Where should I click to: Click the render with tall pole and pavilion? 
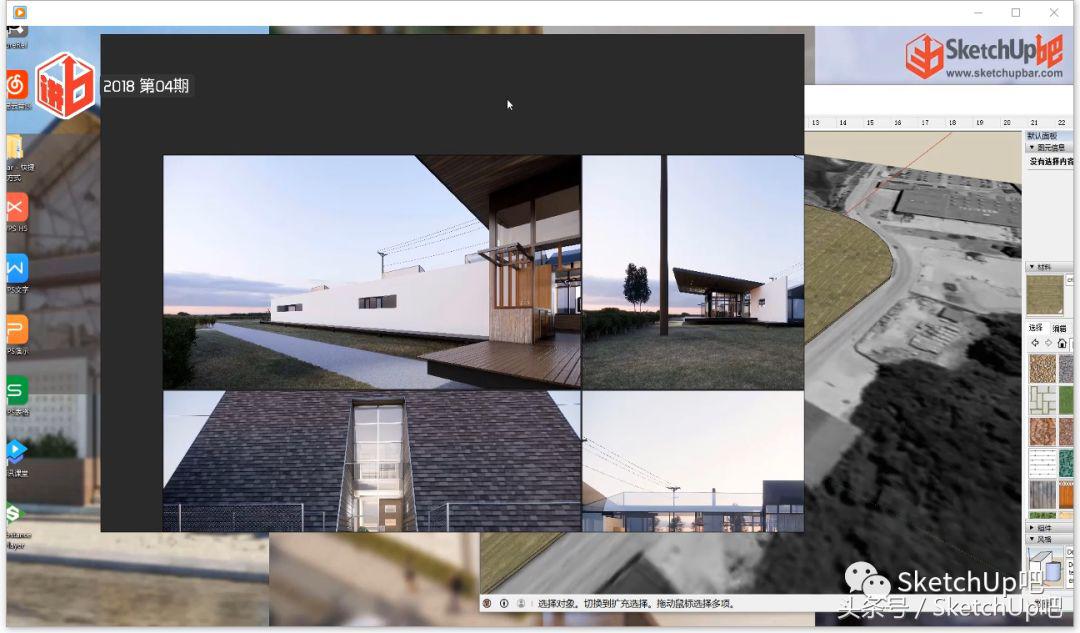click(693, 272)
